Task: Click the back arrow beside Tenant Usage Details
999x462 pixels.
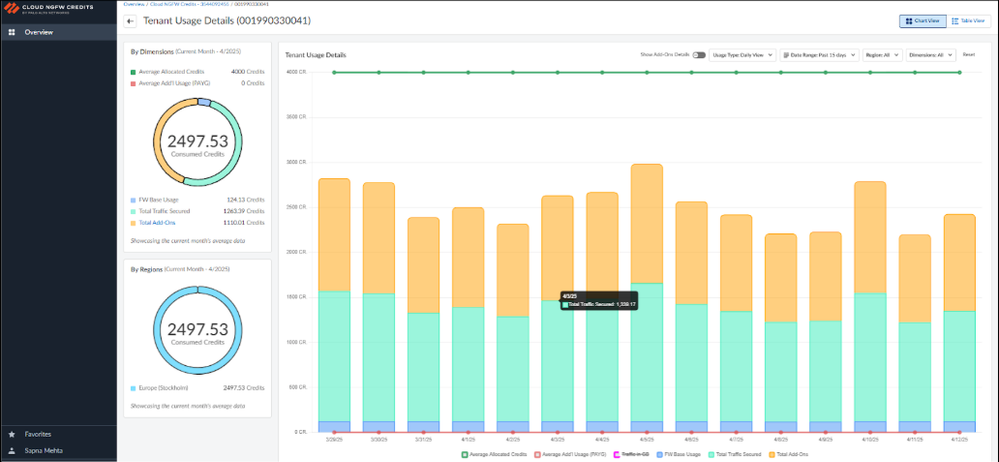Action: [x=131, y=21]
